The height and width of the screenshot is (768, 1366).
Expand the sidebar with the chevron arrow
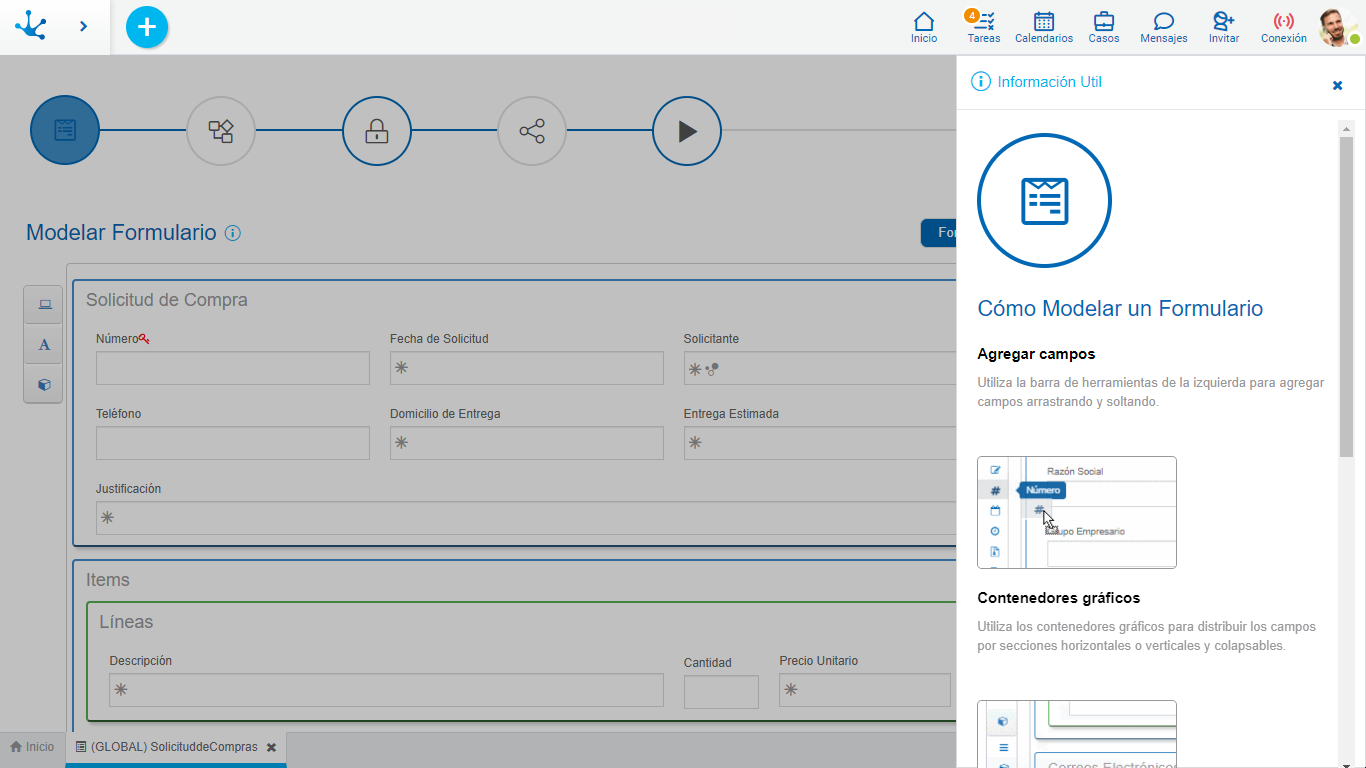[x=83, y=27]
